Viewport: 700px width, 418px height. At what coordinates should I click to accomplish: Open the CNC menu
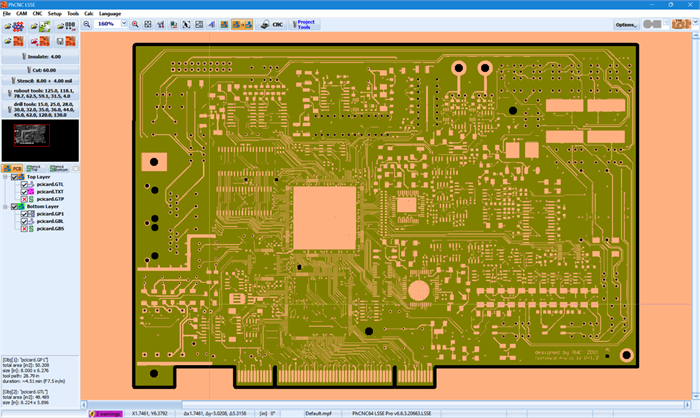pos(37,13)
